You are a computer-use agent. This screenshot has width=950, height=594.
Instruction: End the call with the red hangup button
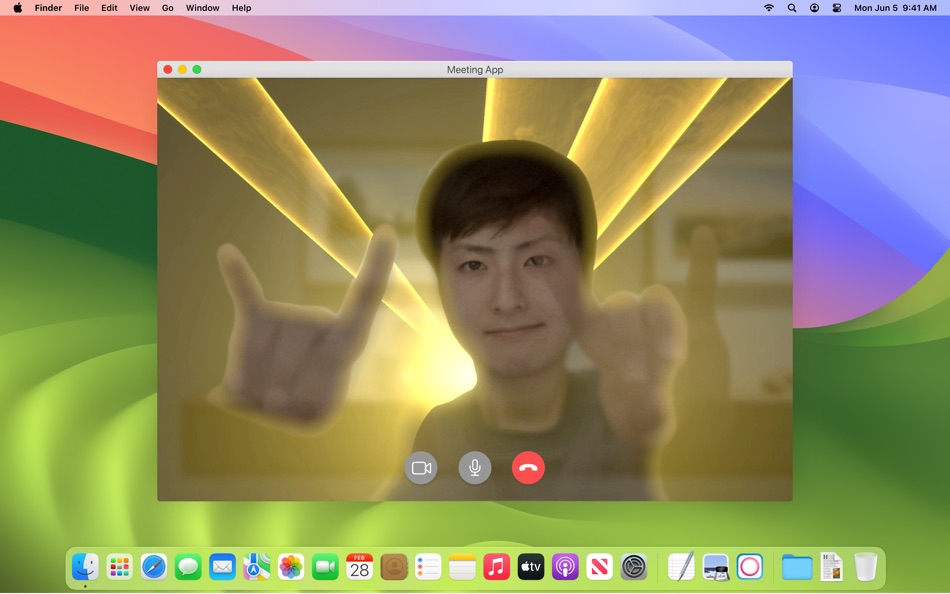pyautogui.click(x=529, y=467)
